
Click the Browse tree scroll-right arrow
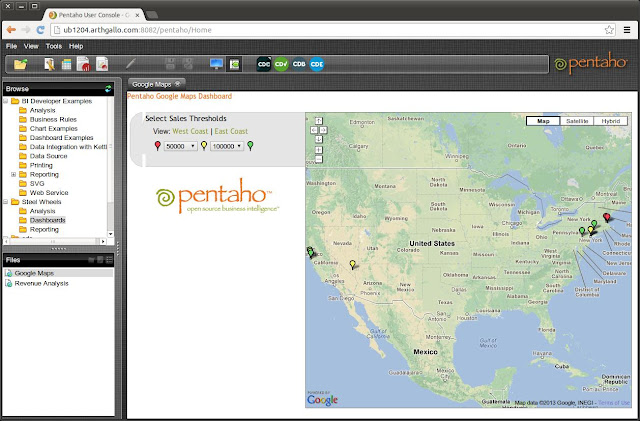103,241
